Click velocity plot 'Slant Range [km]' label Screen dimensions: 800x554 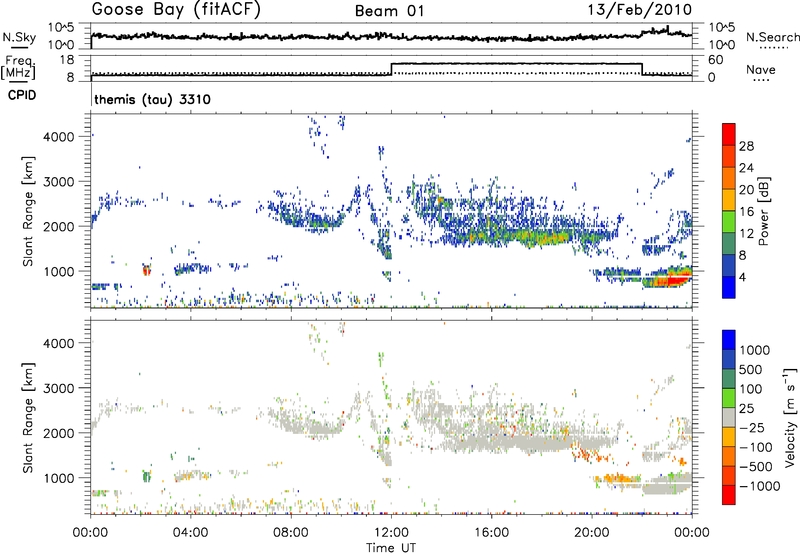pos(28,418)
